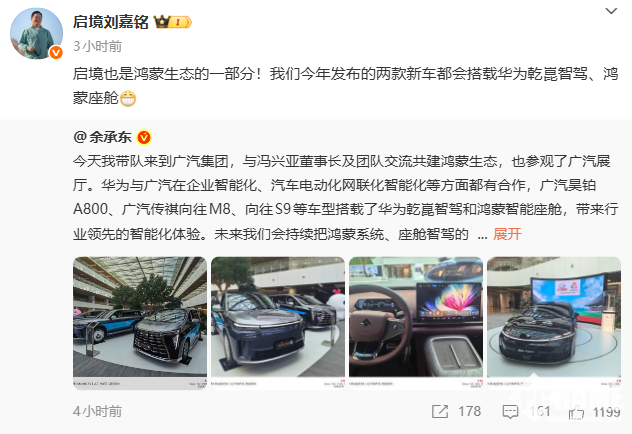Click the 4小时前 quoted post timestamp

coord(98,411)
